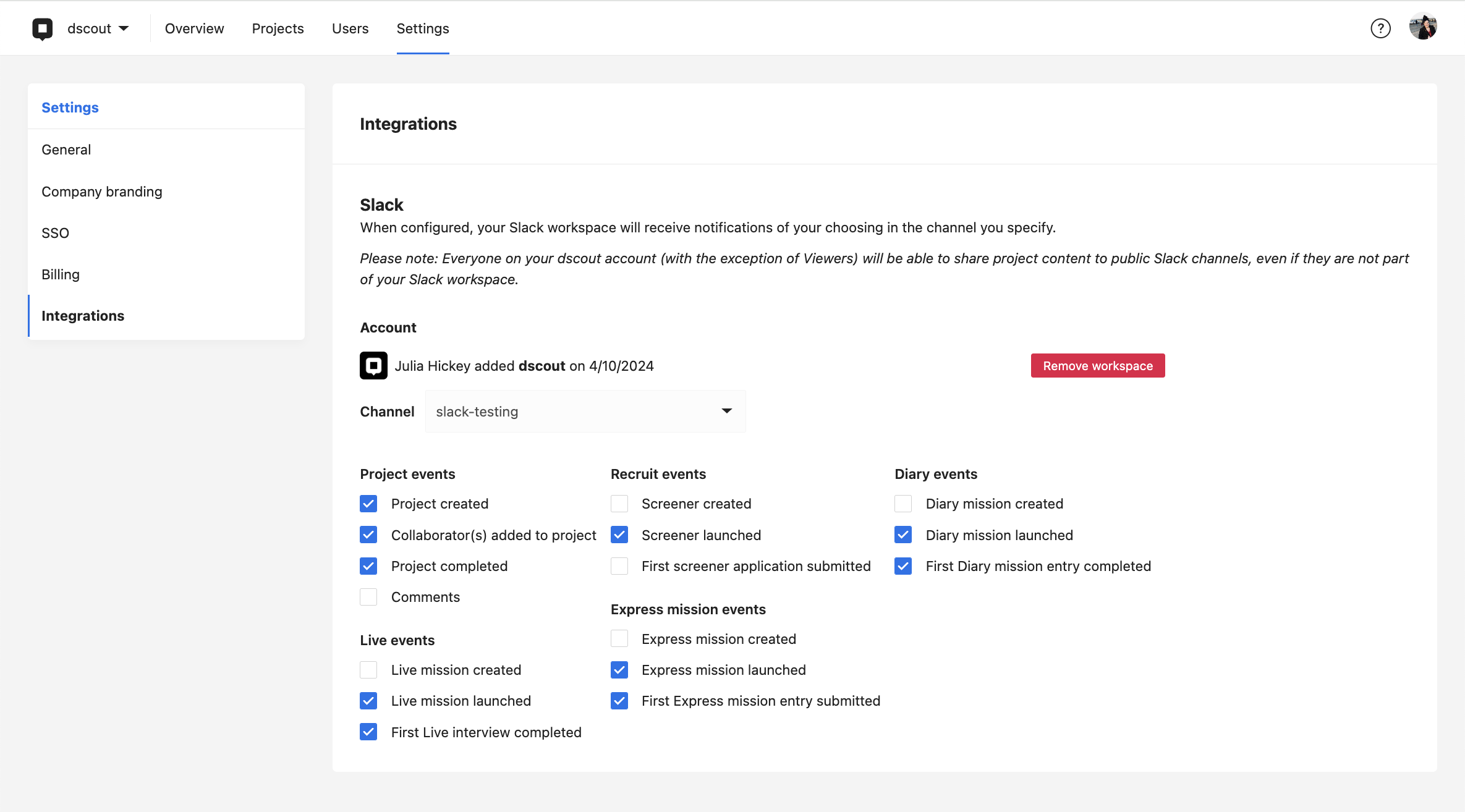Switch to the Users tab
This screenshot has width=1465, height=812.
pos(350,28)
